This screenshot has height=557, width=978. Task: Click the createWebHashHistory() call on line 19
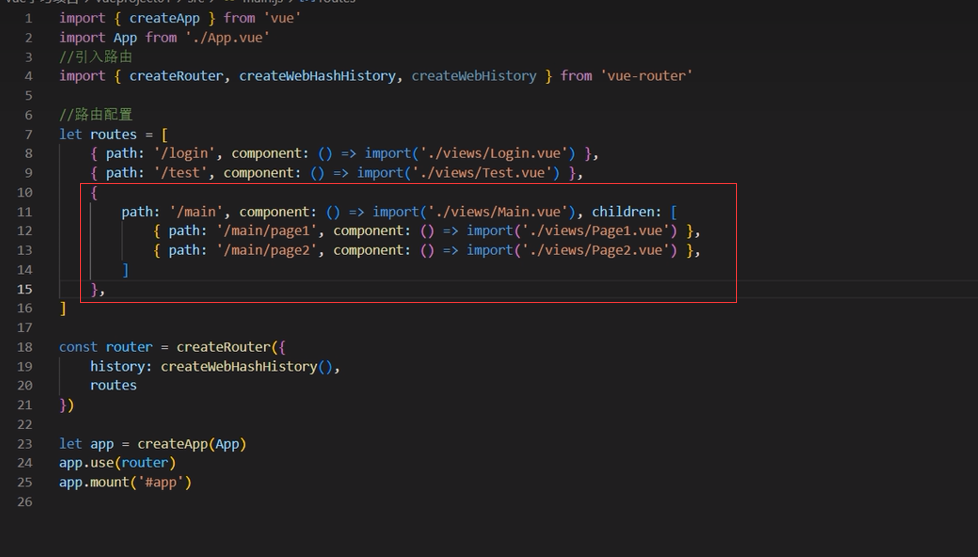click(x=246, y=366)
